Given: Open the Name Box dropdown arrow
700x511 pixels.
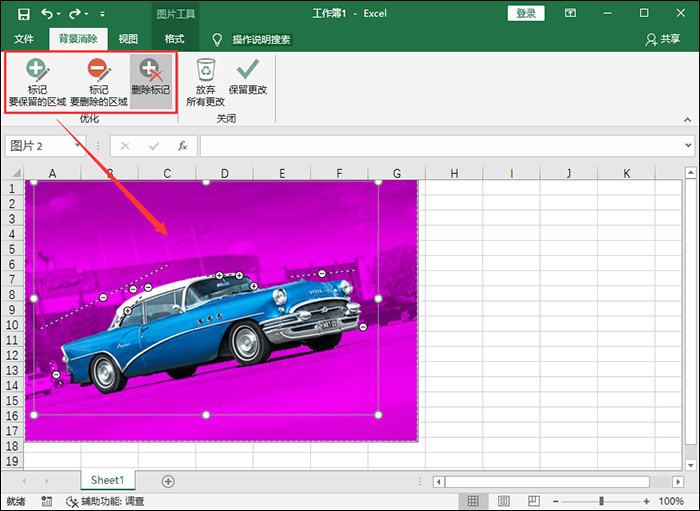Looking at the screenshot, I should [78, 145].
